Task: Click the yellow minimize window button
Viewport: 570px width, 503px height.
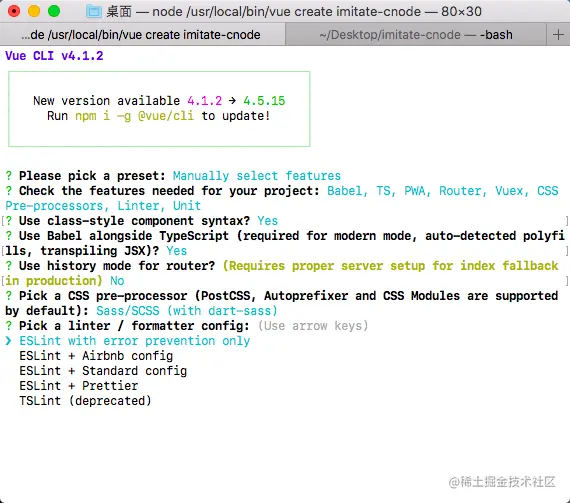Action: (x=34, y=11)
